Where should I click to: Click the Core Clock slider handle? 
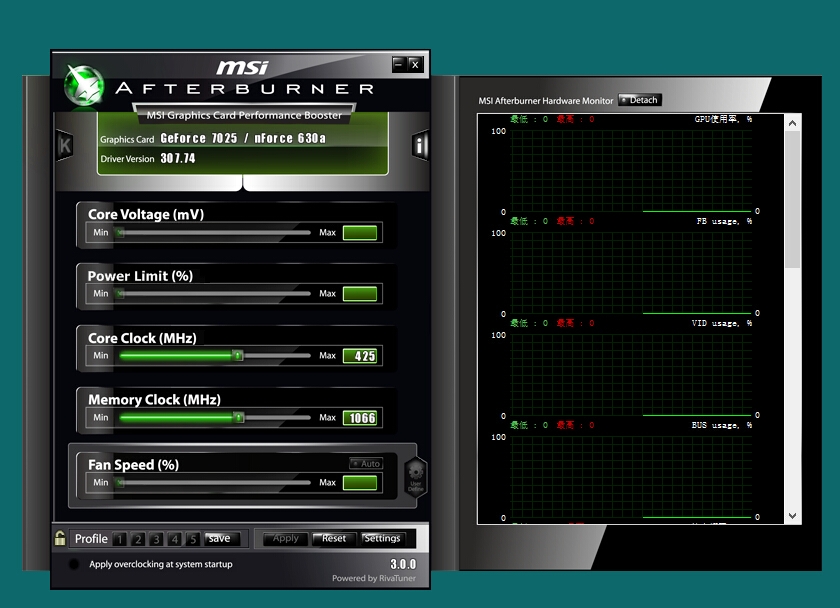click(x=237, y=356)
